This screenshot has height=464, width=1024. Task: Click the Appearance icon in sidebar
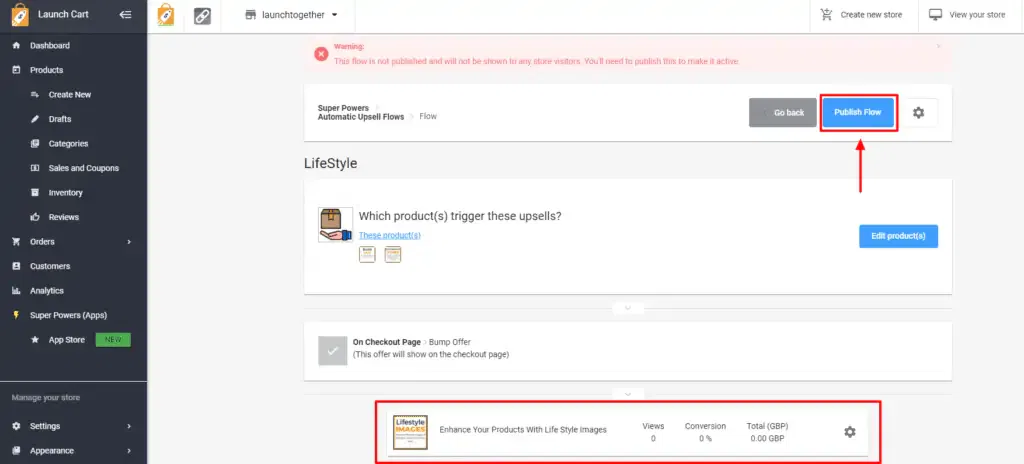click(x=16, y=451)
